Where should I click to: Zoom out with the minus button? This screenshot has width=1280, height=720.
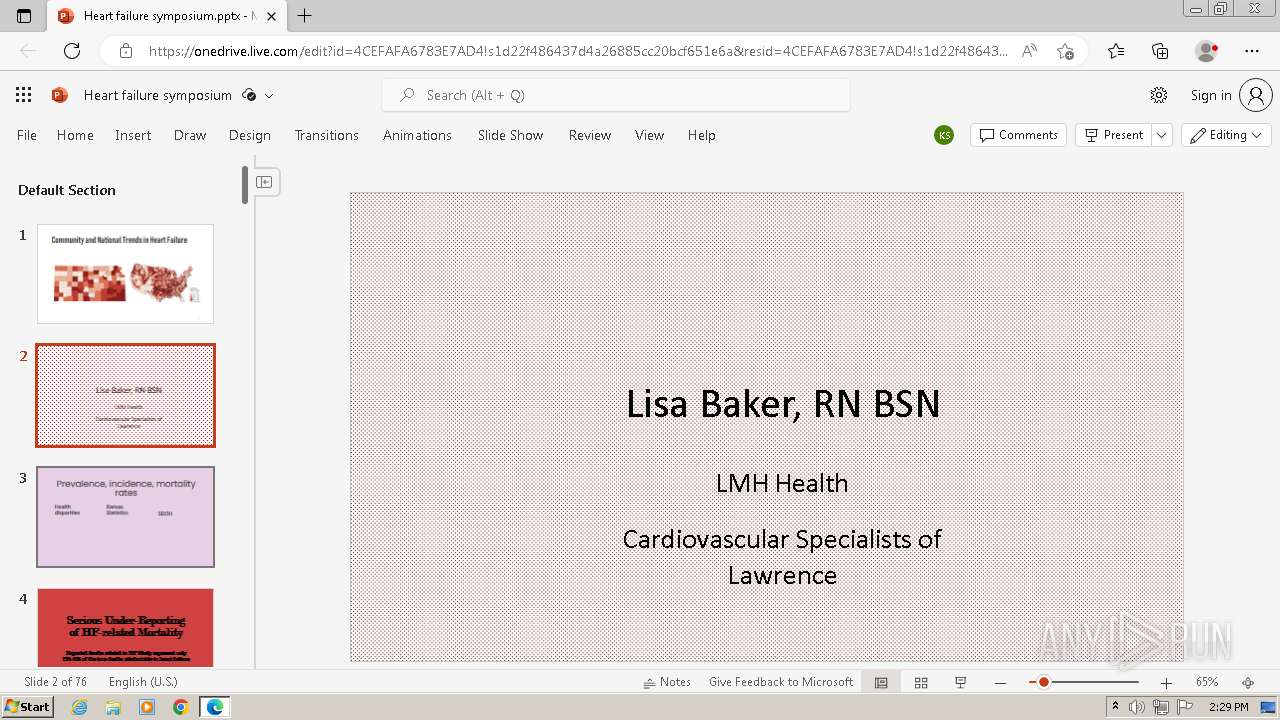pyautogui.click(x=1000, y=682)
